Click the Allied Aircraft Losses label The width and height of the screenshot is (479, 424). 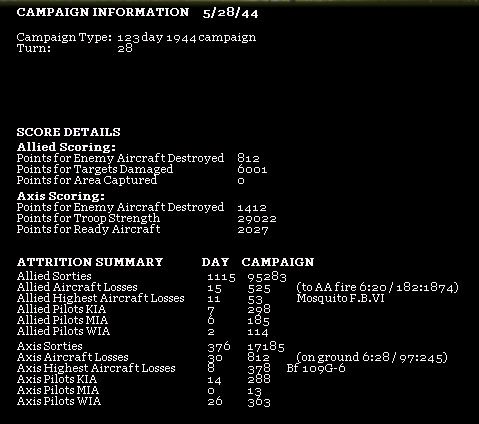coord(77,287)
